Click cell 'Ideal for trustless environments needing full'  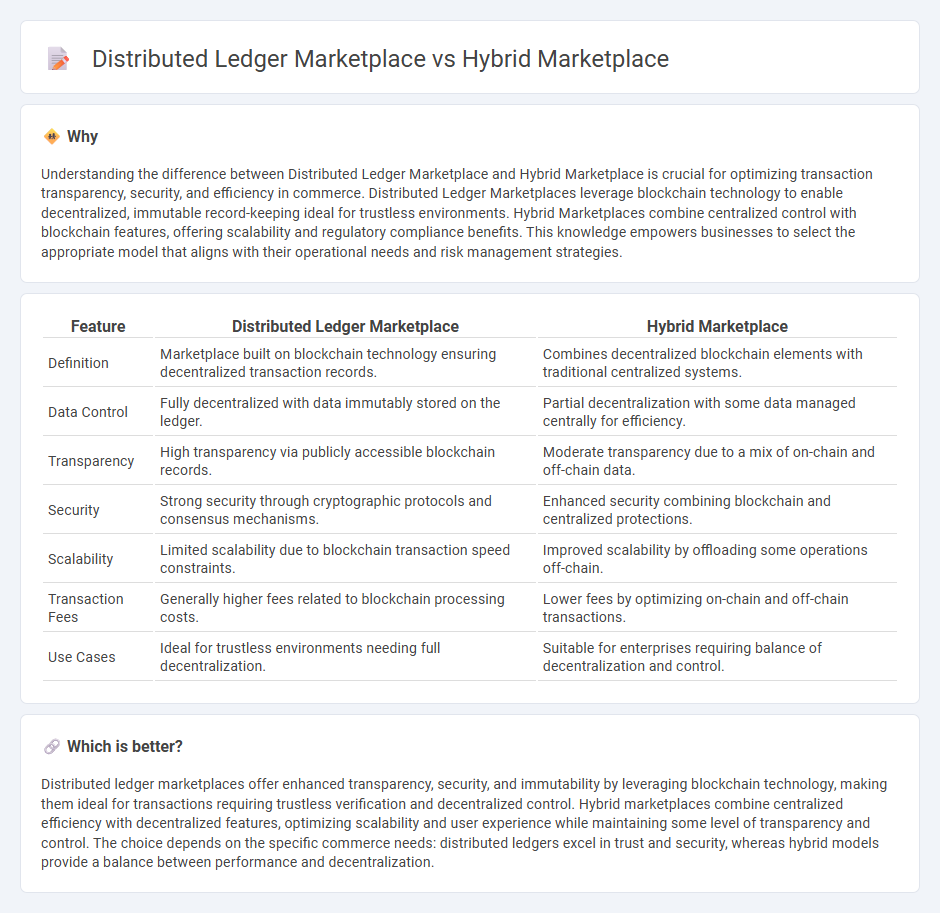[x=345, y=657]
